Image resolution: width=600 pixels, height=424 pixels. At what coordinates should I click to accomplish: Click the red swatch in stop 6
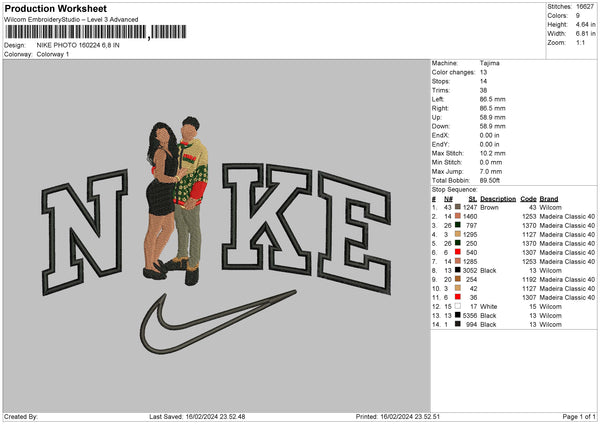pos(458,252)
